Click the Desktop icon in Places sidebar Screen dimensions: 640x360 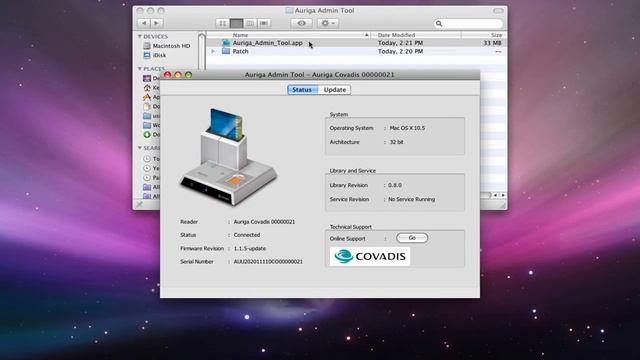(x=147, y=78)
